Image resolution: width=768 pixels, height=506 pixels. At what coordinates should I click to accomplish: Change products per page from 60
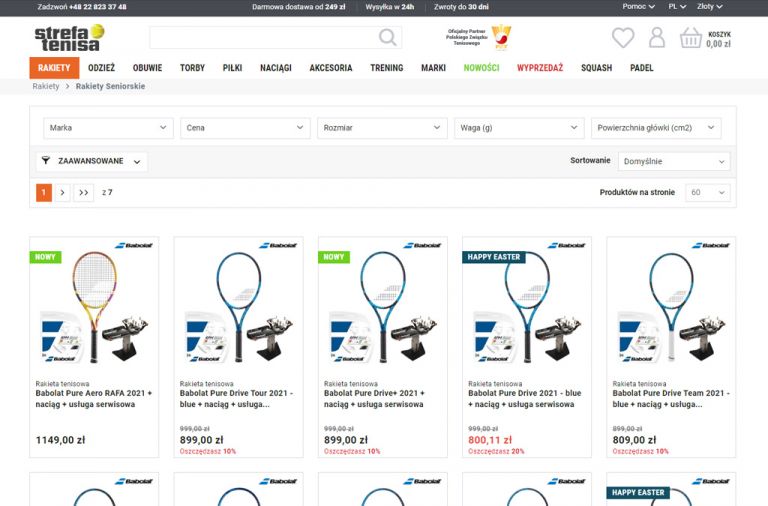pos(707,192)
